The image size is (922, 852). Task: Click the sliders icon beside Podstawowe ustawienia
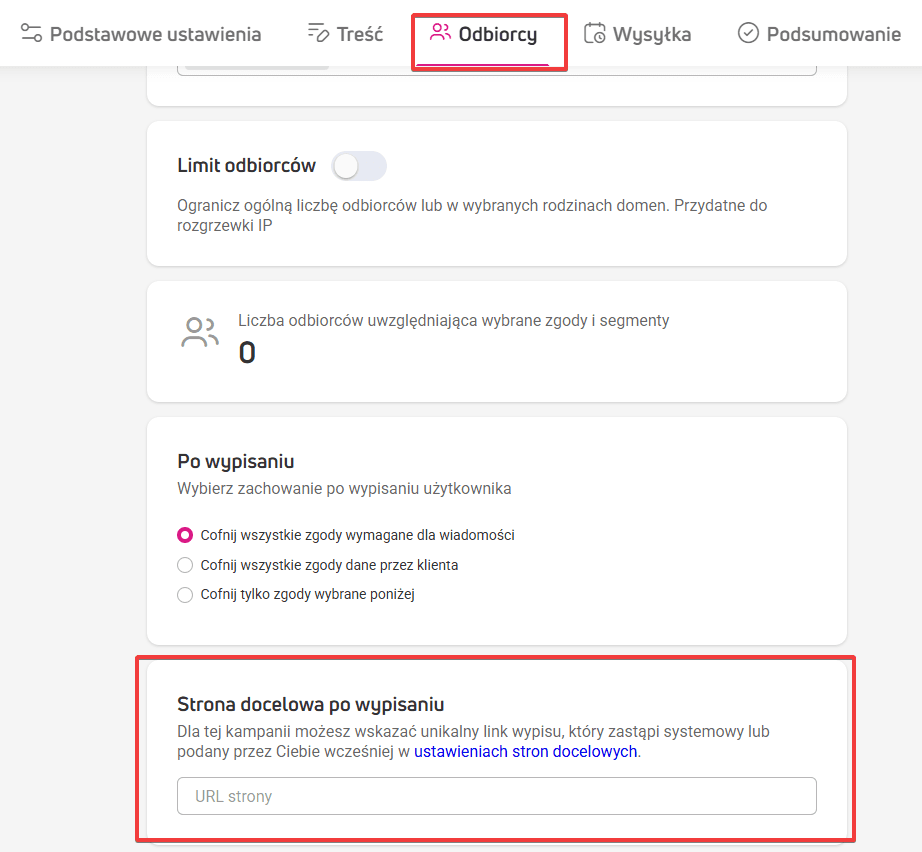(31, 33)
